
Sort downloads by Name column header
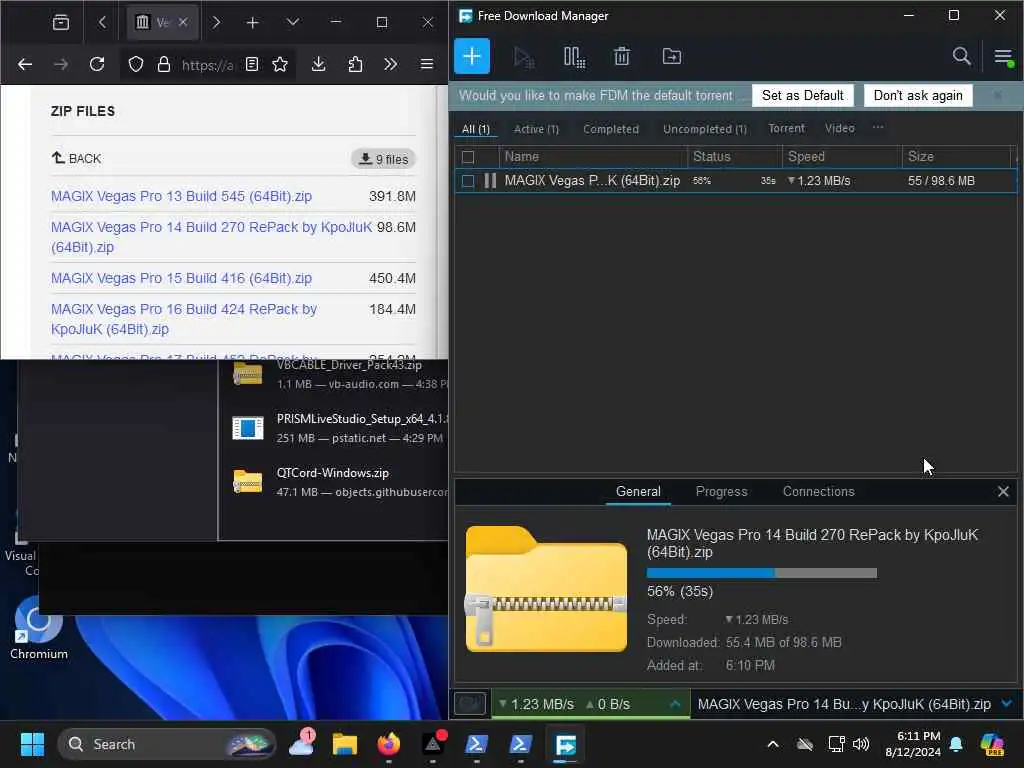[593, 157]
